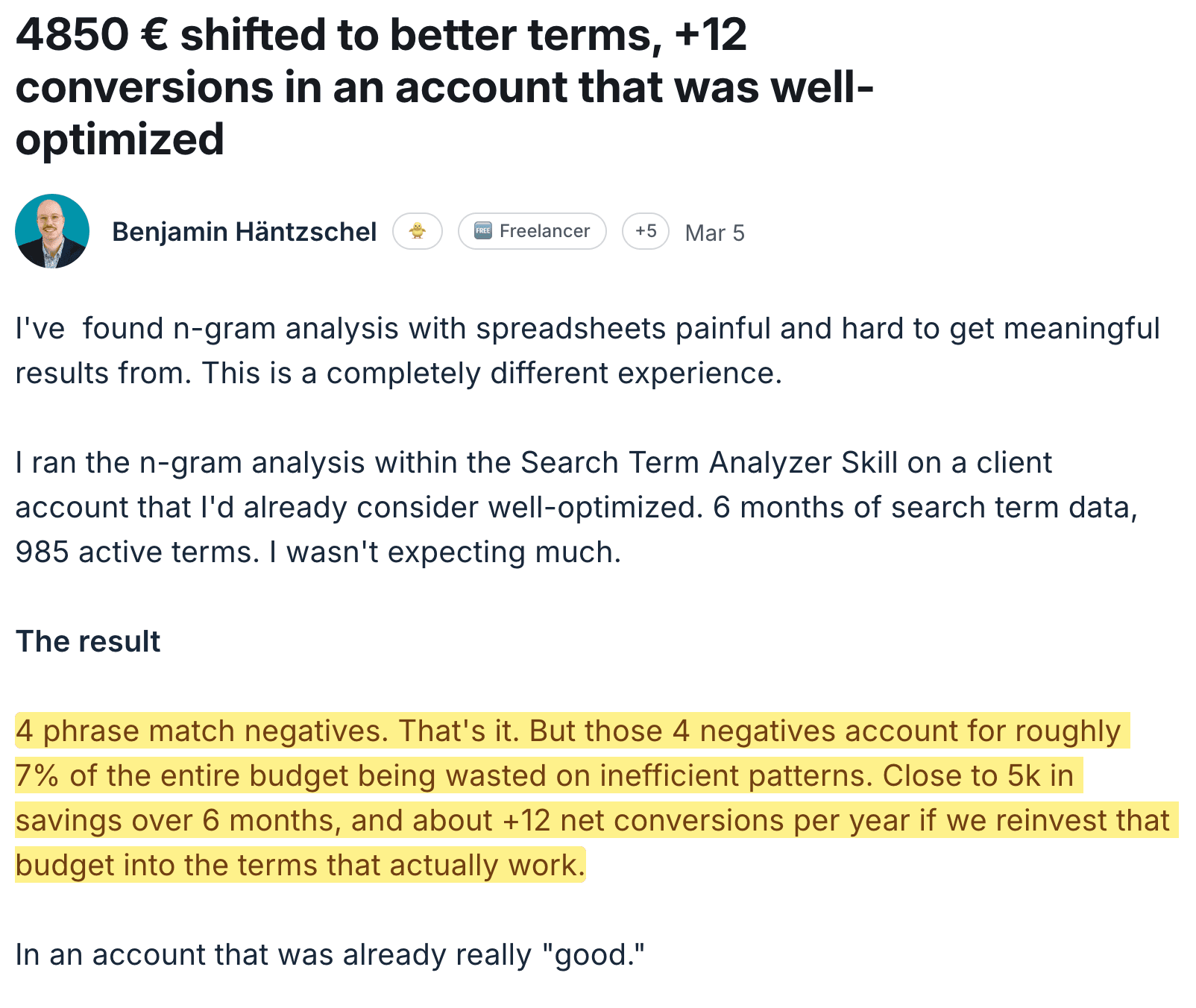Click the '6 months of search term data' text
This screenshot has height=1008, width=1196.
click(925, 507)
